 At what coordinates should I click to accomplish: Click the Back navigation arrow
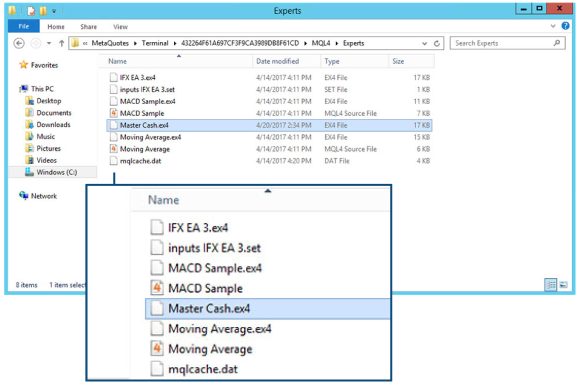click(19, 43)
